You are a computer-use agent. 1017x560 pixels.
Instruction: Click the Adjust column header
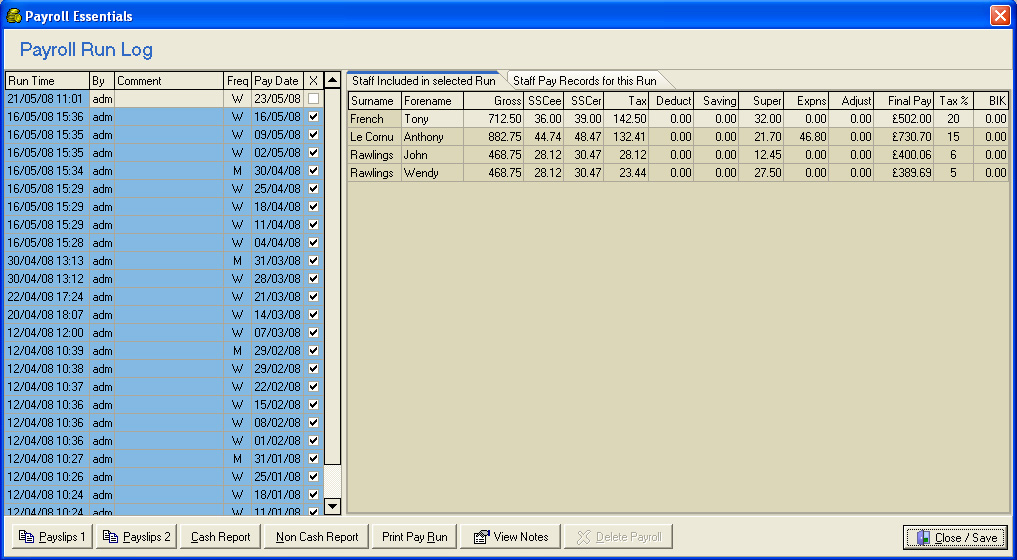pyautogui.click(x=850, y=101)
